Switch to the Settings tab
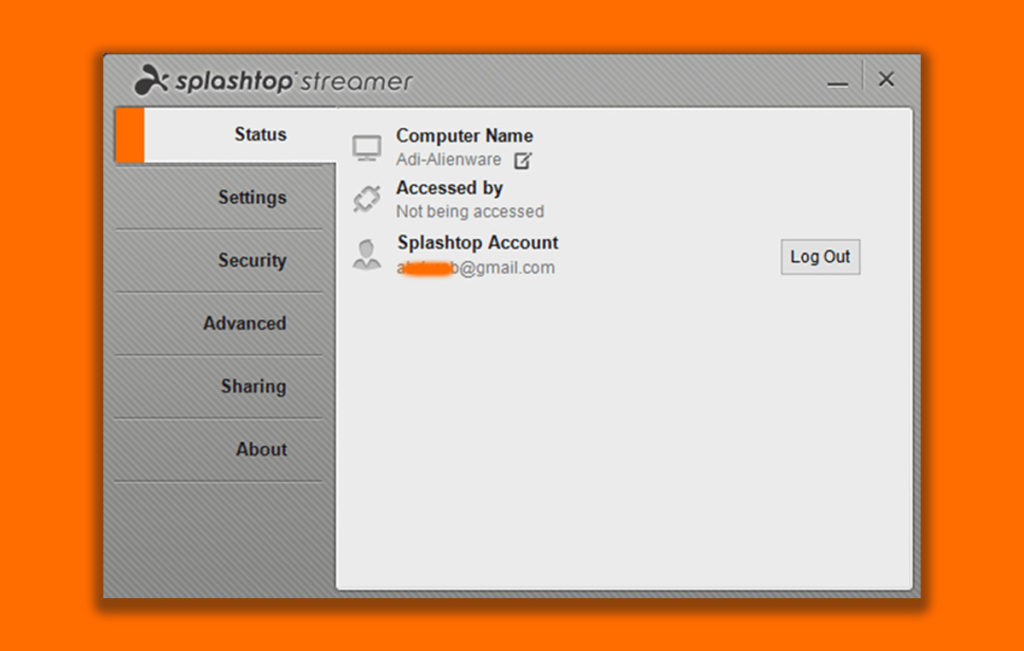 pos(252,197)
